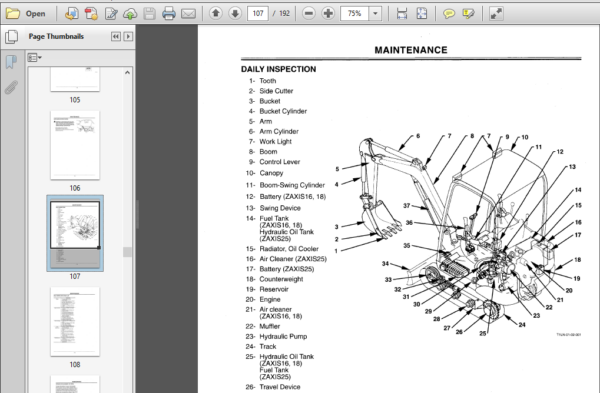Click the page number field showing 107
600x393 pixels.
point(258,14)
